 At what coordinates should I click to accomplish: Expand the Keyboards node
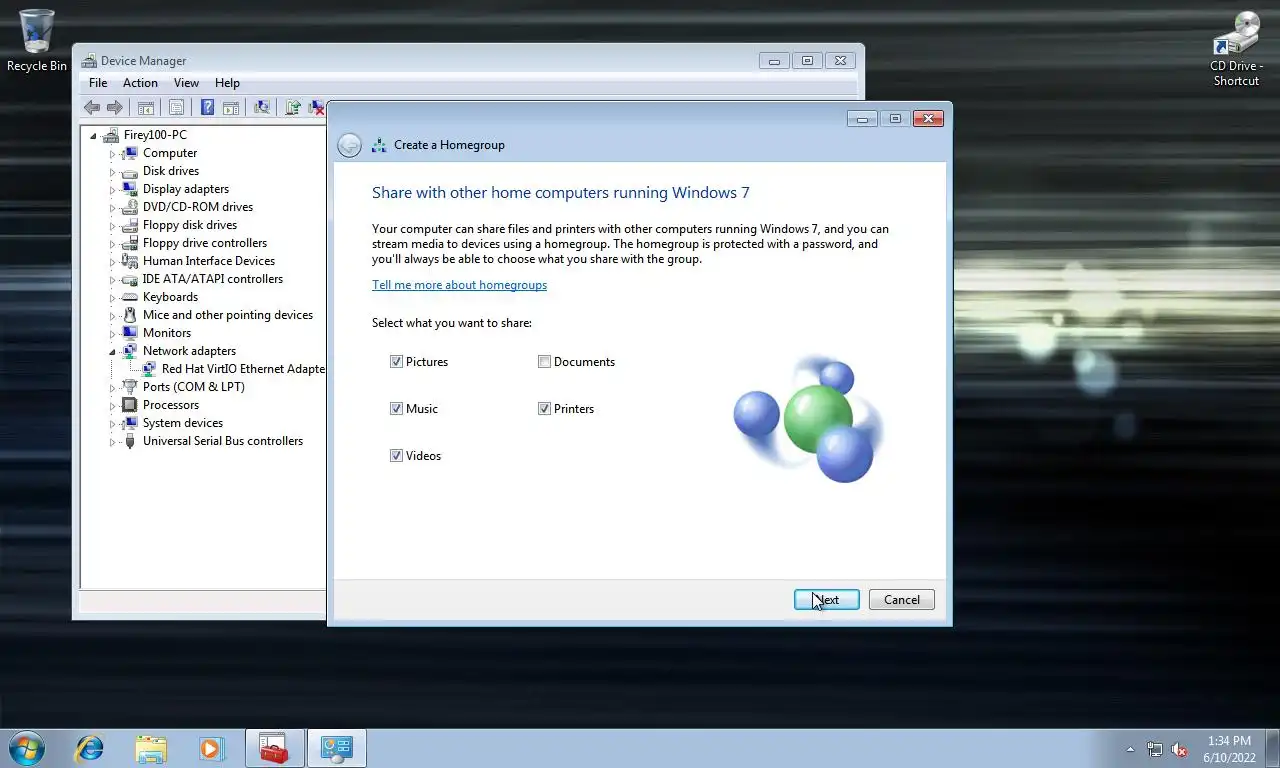pos(112,298)
